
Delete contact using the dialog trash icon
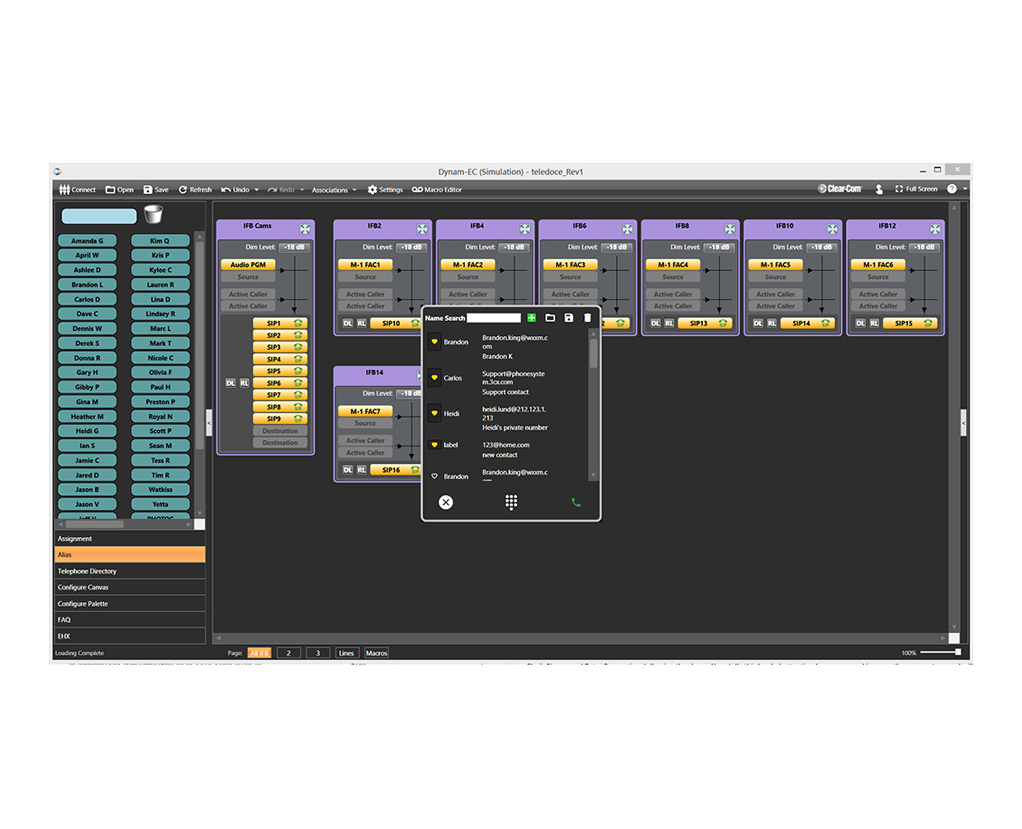coord(587,317)
